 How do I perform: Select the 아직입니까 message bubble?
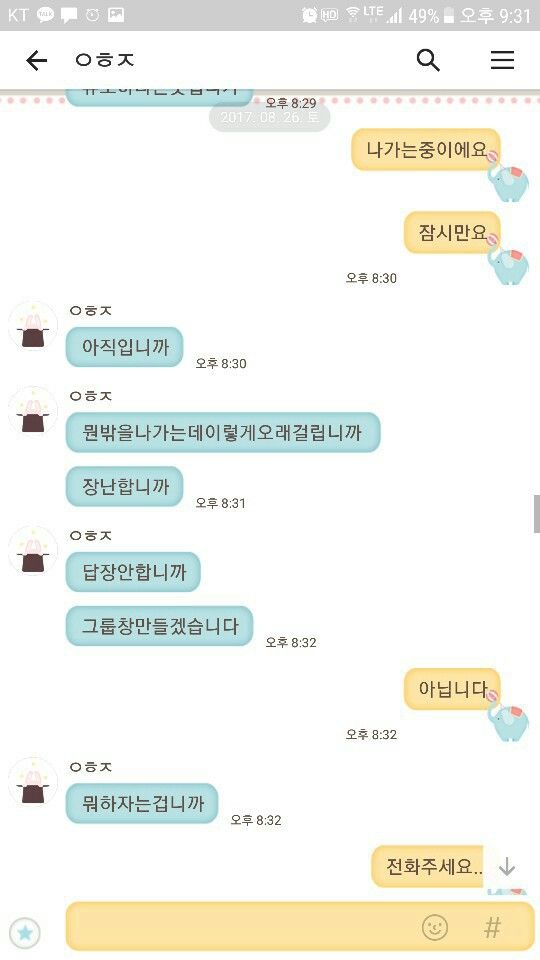click(124, 347)
